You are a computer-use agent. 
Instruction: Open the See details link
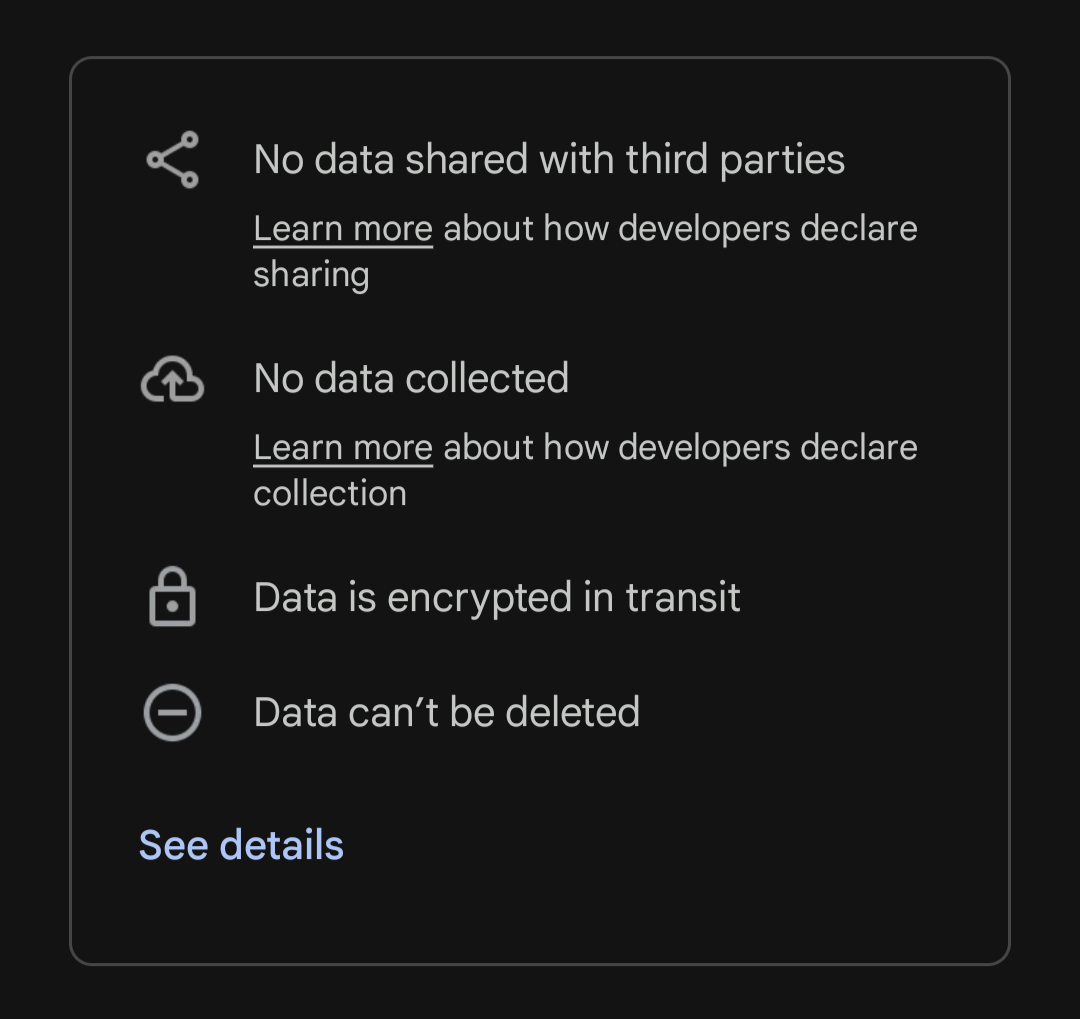241,845
